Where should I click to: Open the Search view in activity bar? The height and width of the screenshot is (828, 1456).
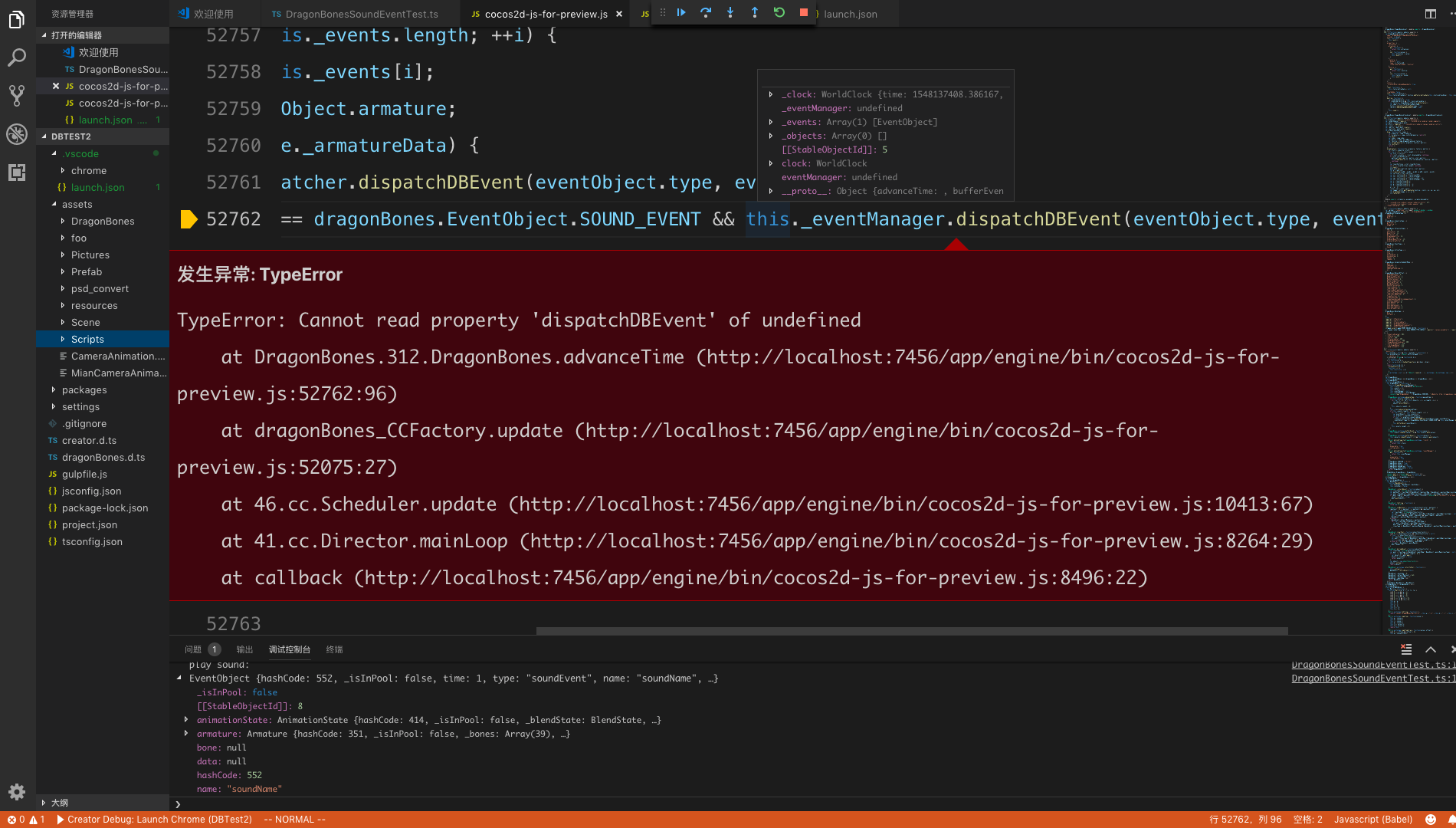pyautogui.click(x=17, y=58)
